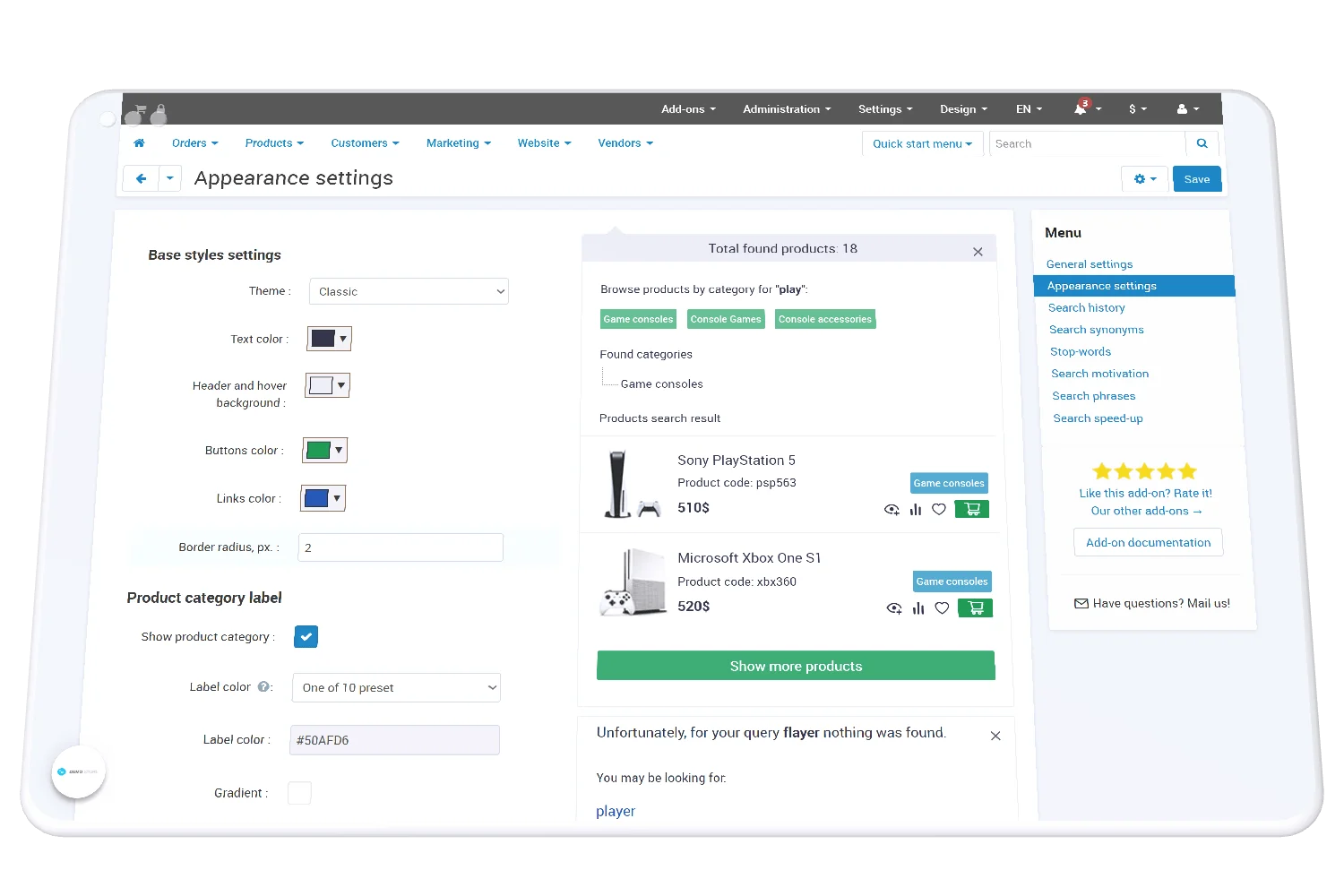
Task: Click the Save button
Action: click(1196, 179)
